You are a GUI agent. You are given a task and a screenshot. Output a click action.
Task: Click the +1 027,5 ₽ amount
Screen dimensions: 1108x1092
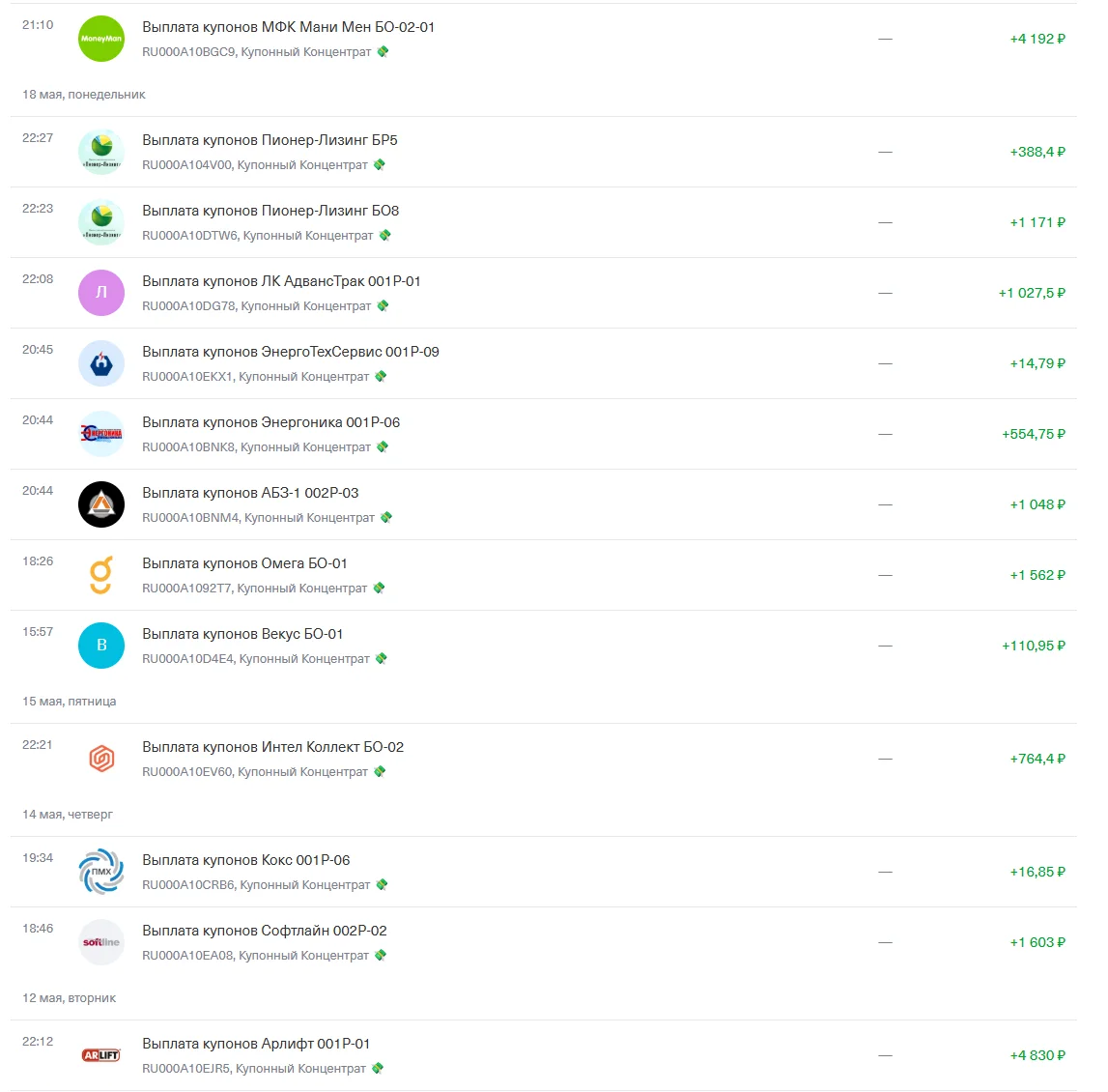tap(1032, 293)
